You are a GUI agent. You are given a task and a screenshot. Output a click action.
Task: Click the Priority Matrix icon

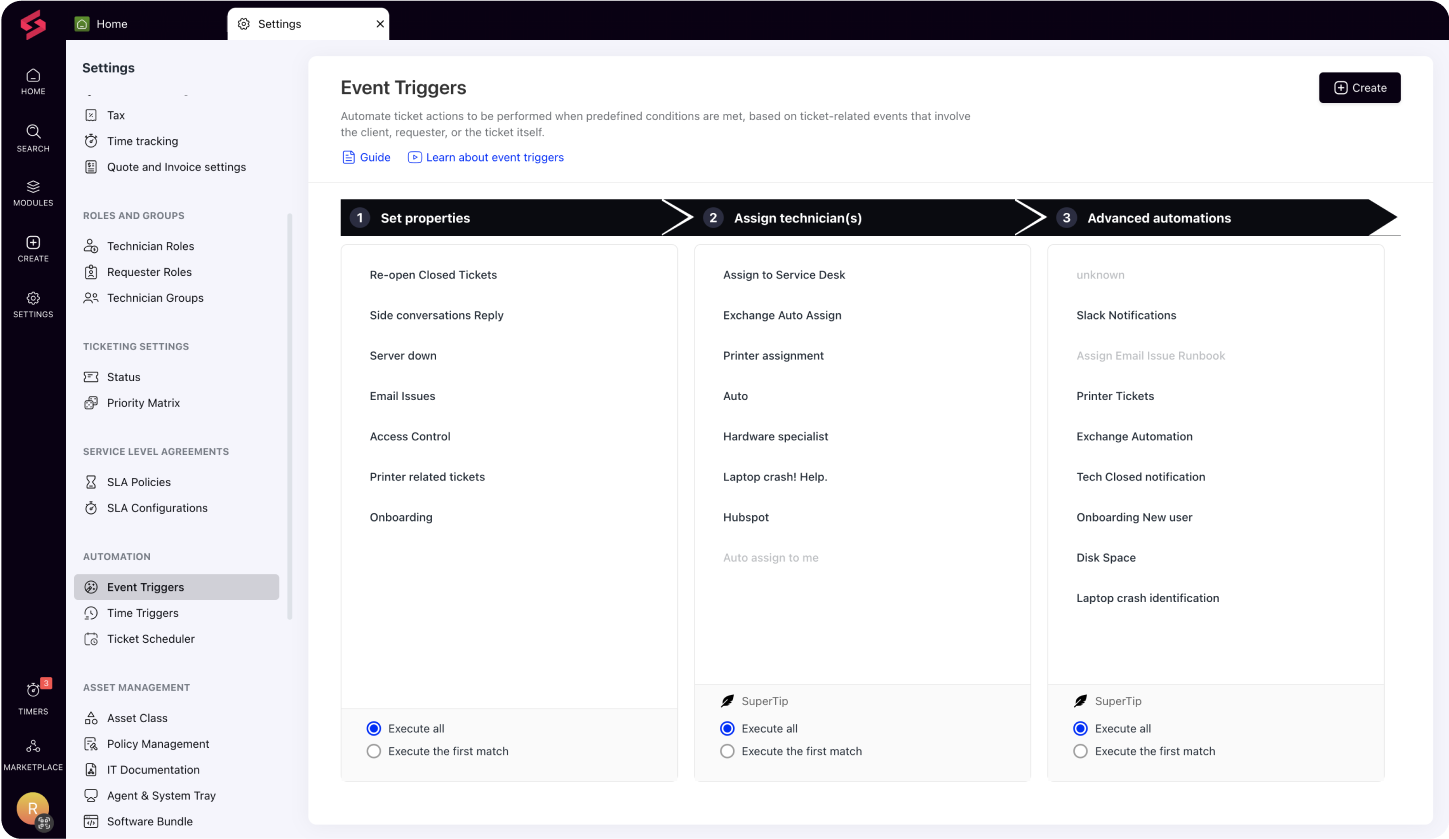pyautogui.click(x=92, y=403)
